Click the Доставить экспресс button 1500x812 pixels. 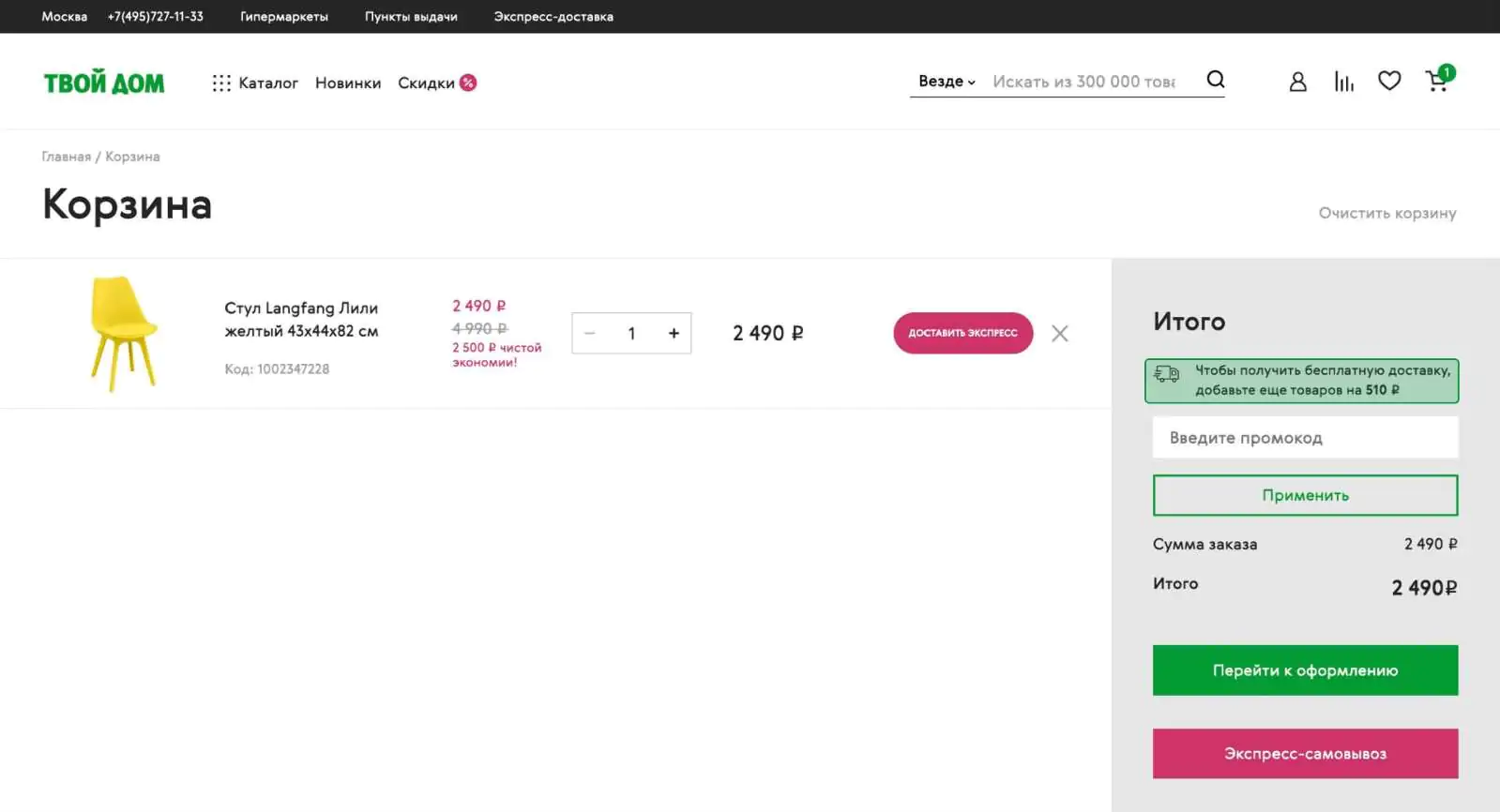click(963, 333)
